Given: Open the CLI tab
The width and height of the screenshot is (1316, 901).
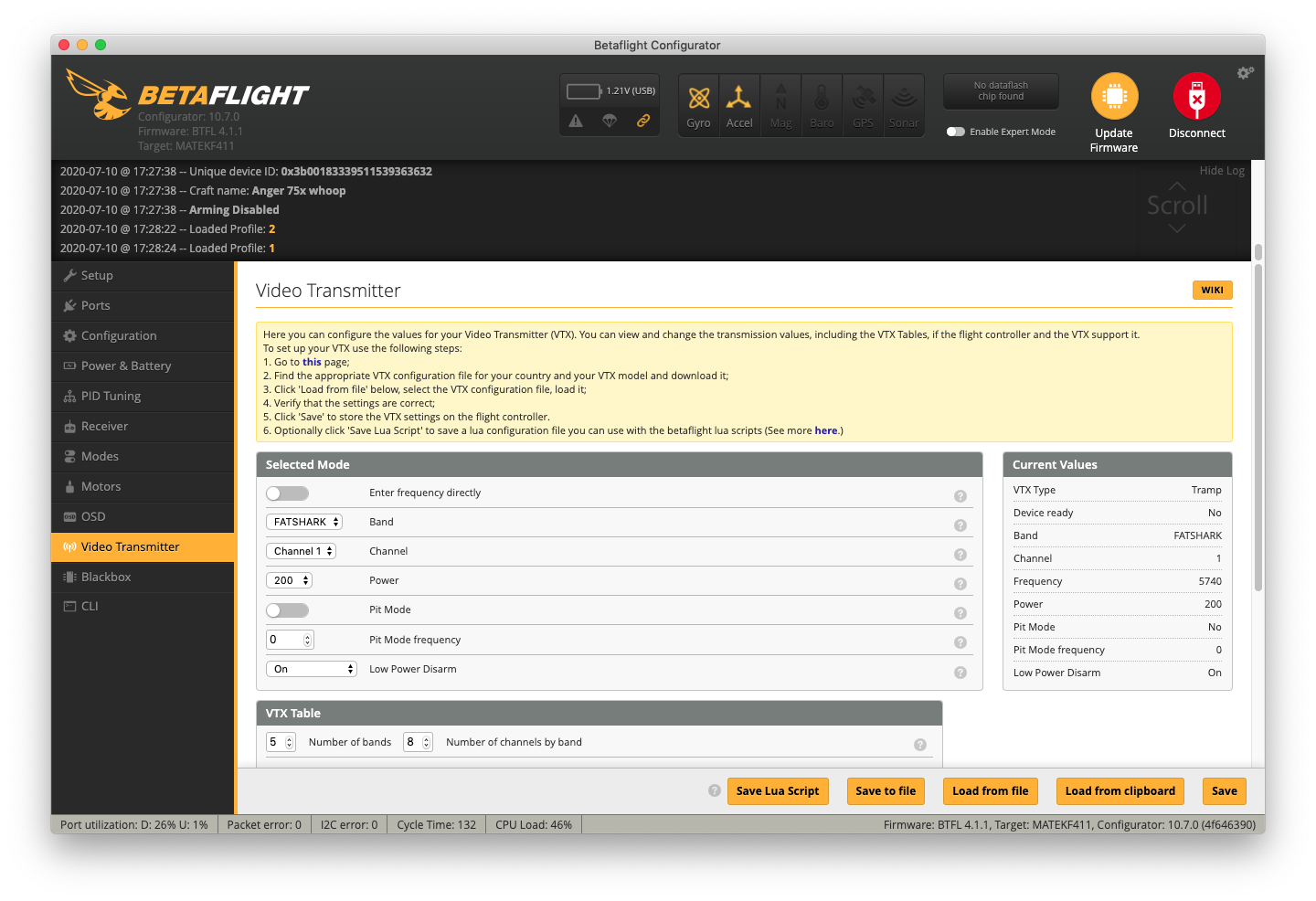Looking at the screenshot, I should pyautogui.click(x=143, y=606).
